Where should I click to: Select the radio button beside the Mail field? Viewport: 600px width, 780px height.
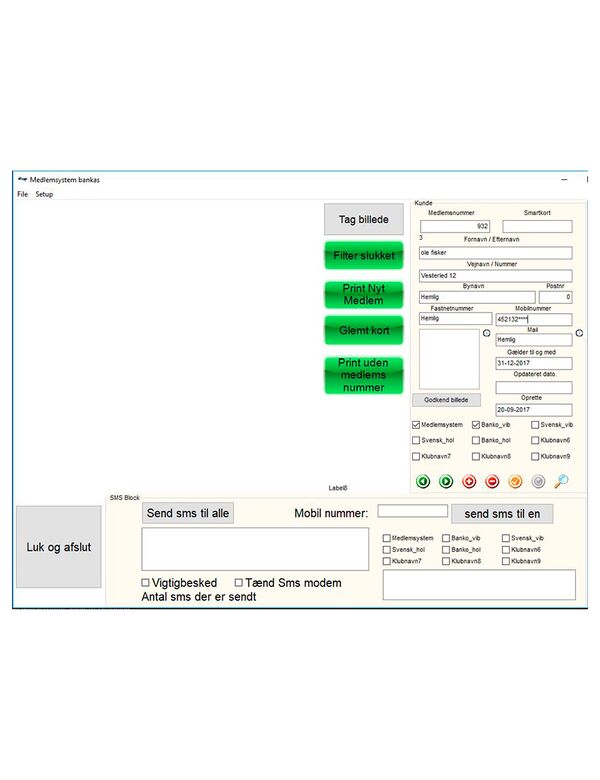579,333
